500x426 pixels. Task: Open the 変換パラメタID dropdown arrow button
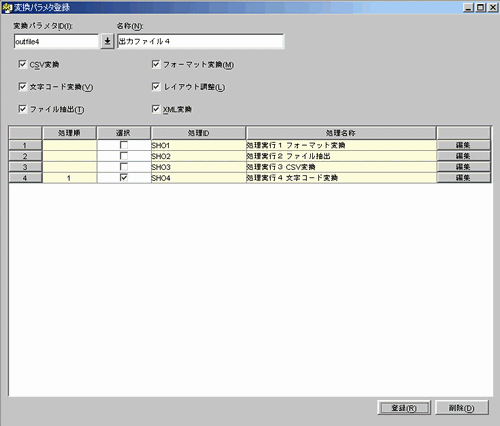[x=107, y=41]
